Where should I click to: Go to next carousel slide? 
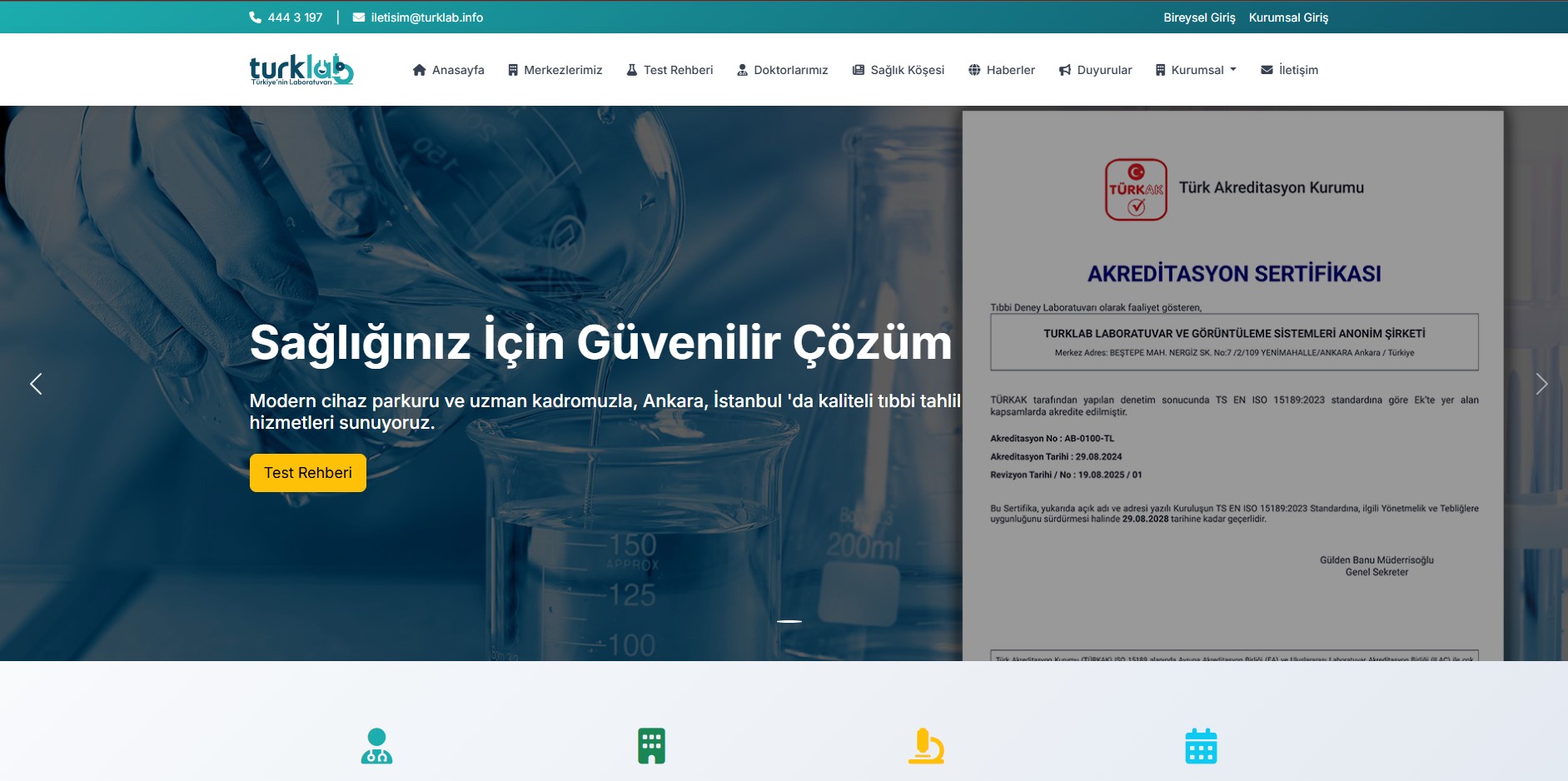1541,384
